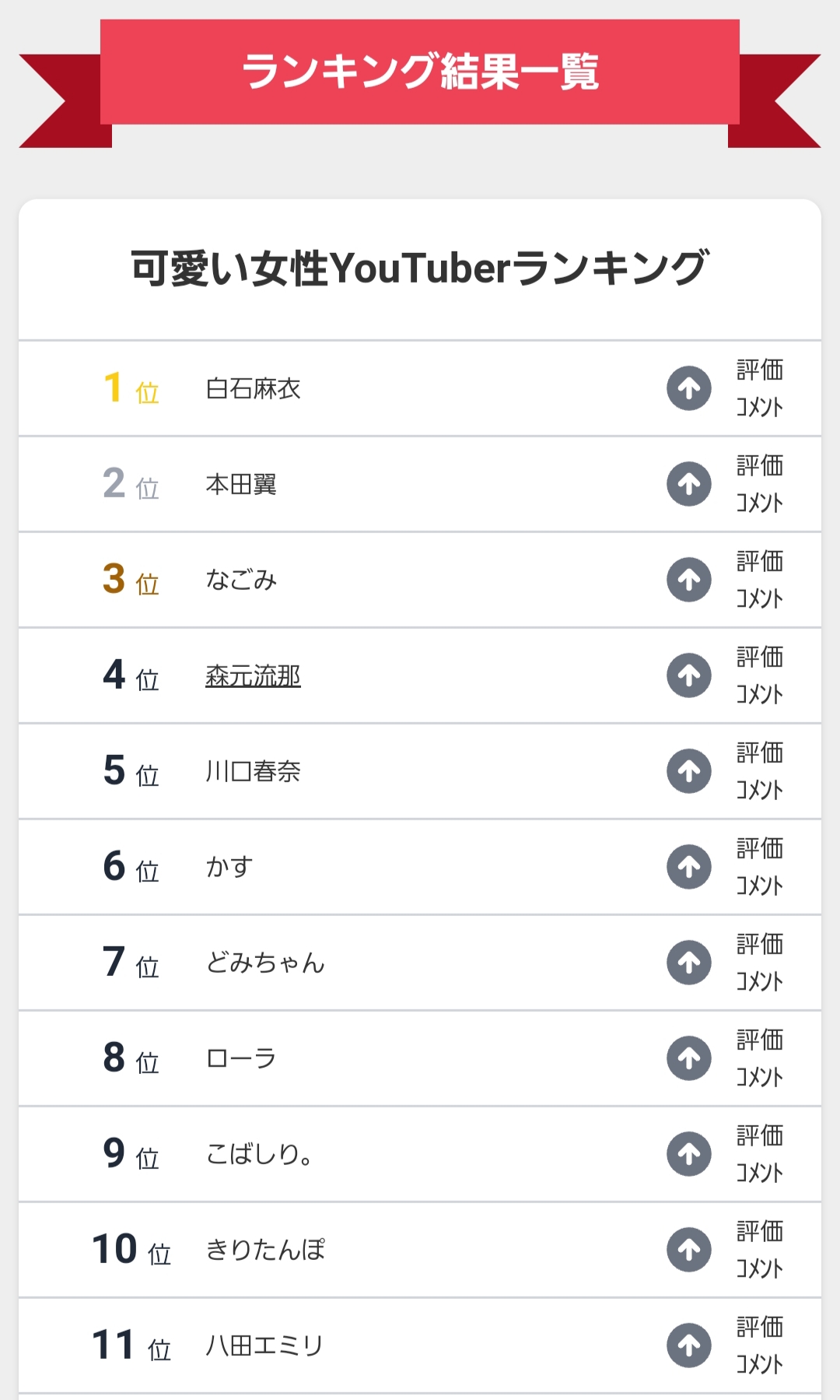Open 評価コメント in the なごみ row
840x1400 pixels.
point(759,580)
